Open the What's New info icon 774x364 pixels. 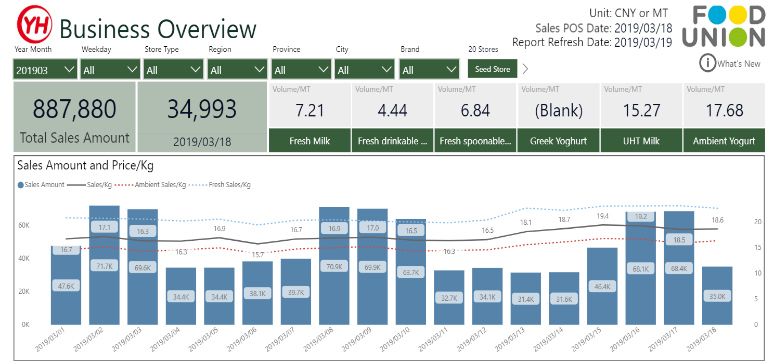point(707,63)
